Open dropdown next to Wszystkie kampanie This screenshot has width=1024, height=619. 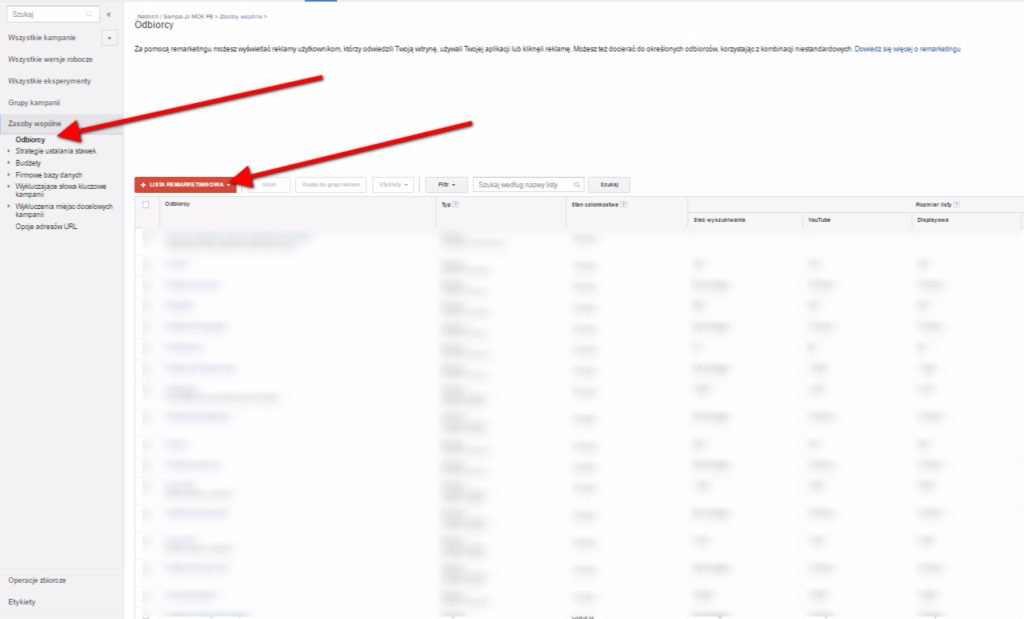coord(109,38)
